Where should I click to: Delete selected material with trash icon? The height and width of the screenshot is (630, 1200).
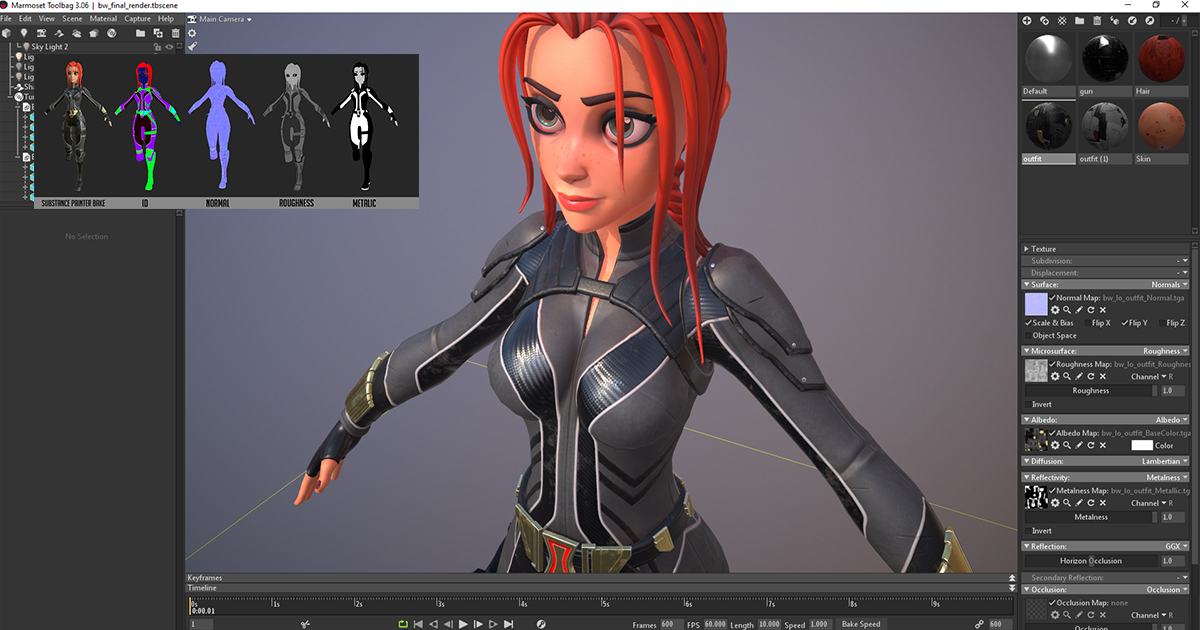point(1097,20)
